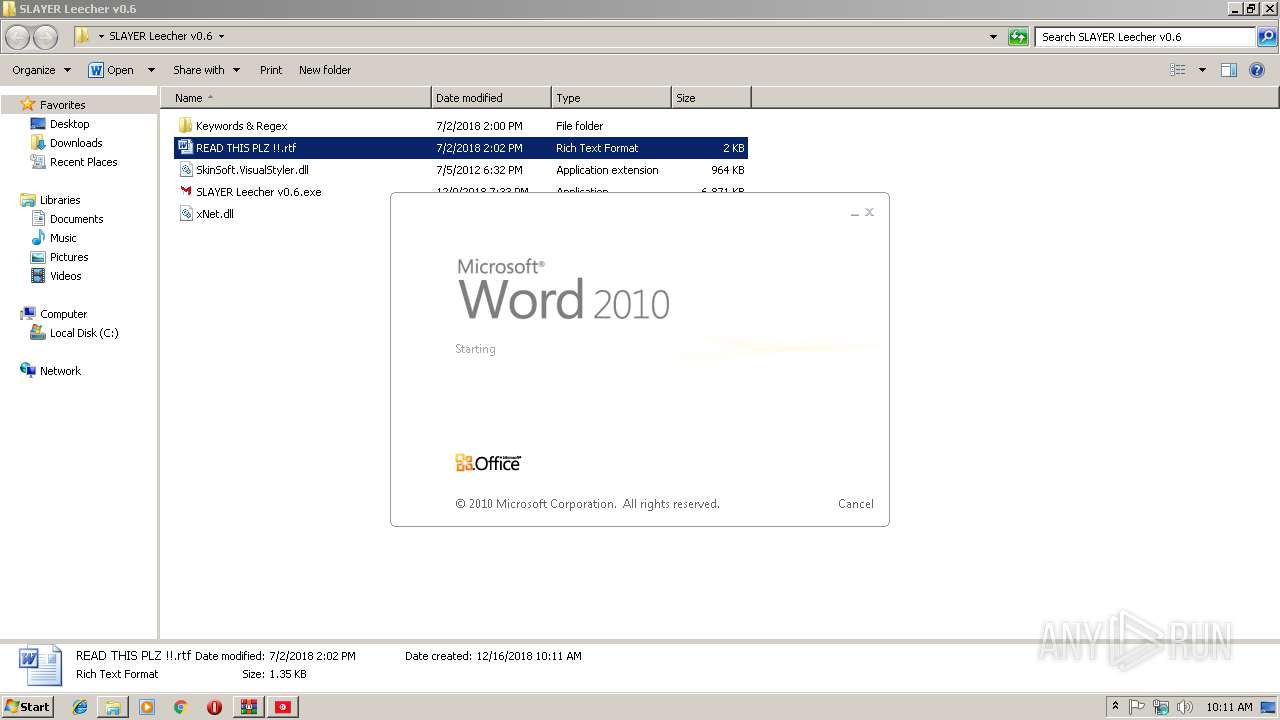Create a New folder
The width and height of the screenshot is (1280, 720).
click(325, 70)
